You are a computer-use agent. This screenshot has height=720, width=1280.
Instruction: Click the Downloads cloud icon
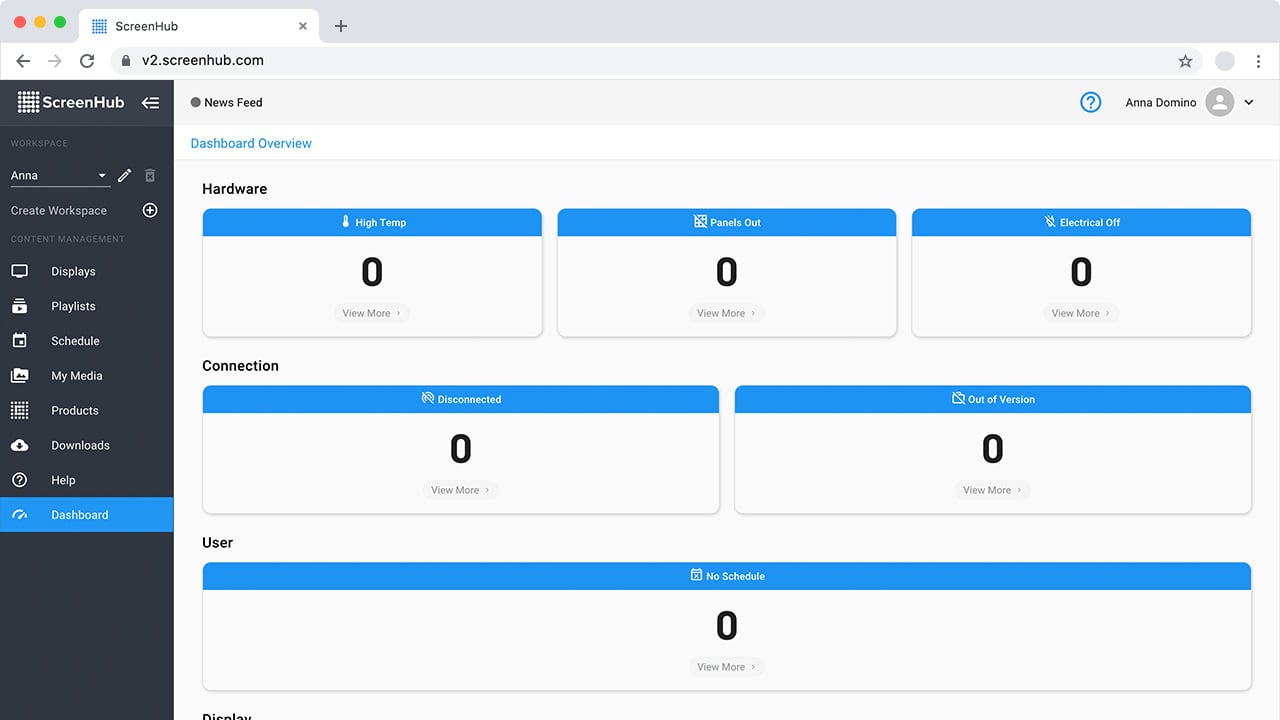pyautogui.click(x=19, y=445)
